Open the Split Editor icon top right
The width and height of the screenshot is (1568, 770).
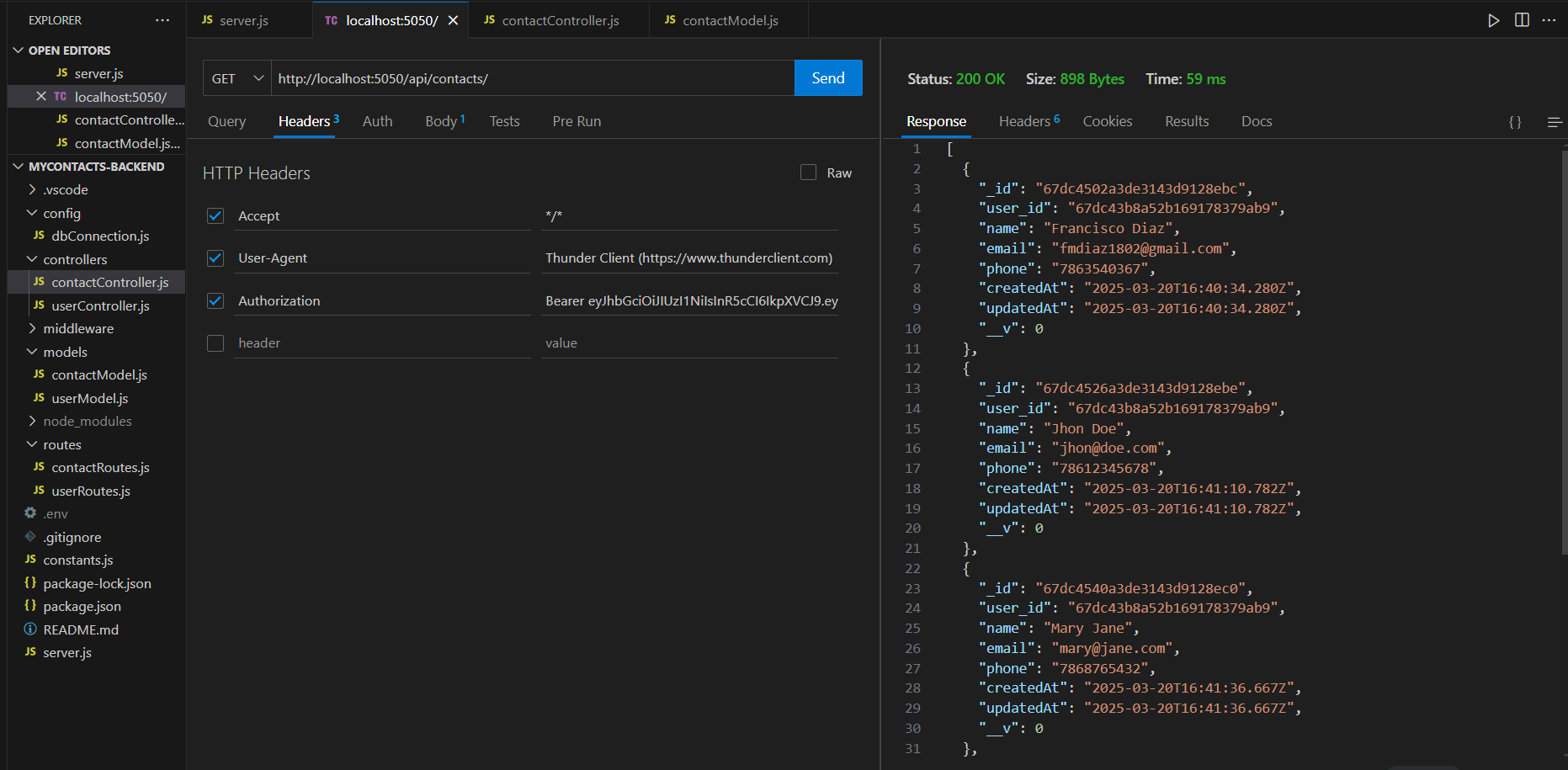coord(1522,19)
